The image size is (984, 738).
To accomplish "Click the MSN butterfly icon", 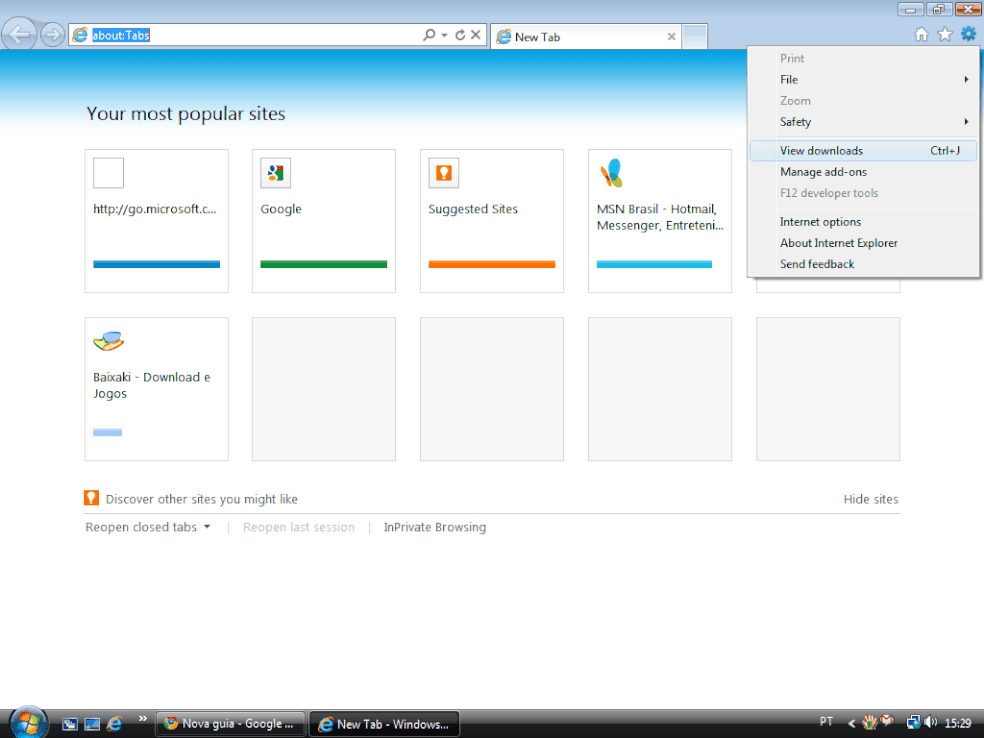I will [x=611, y=173].
